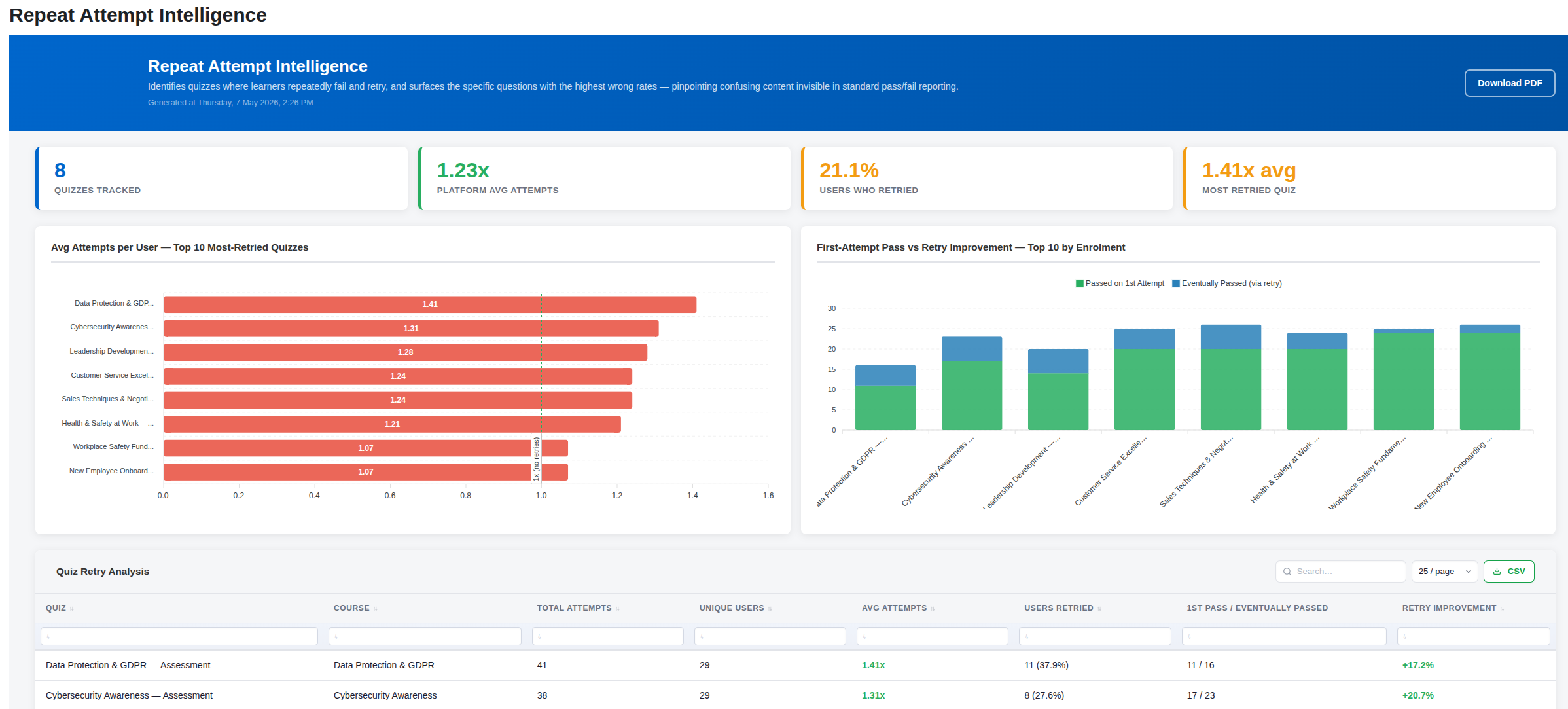Sort by AVG ATTEMPTS sort icon
Viewport: 1568px width, 709px height.
click(x=933, y=609)
